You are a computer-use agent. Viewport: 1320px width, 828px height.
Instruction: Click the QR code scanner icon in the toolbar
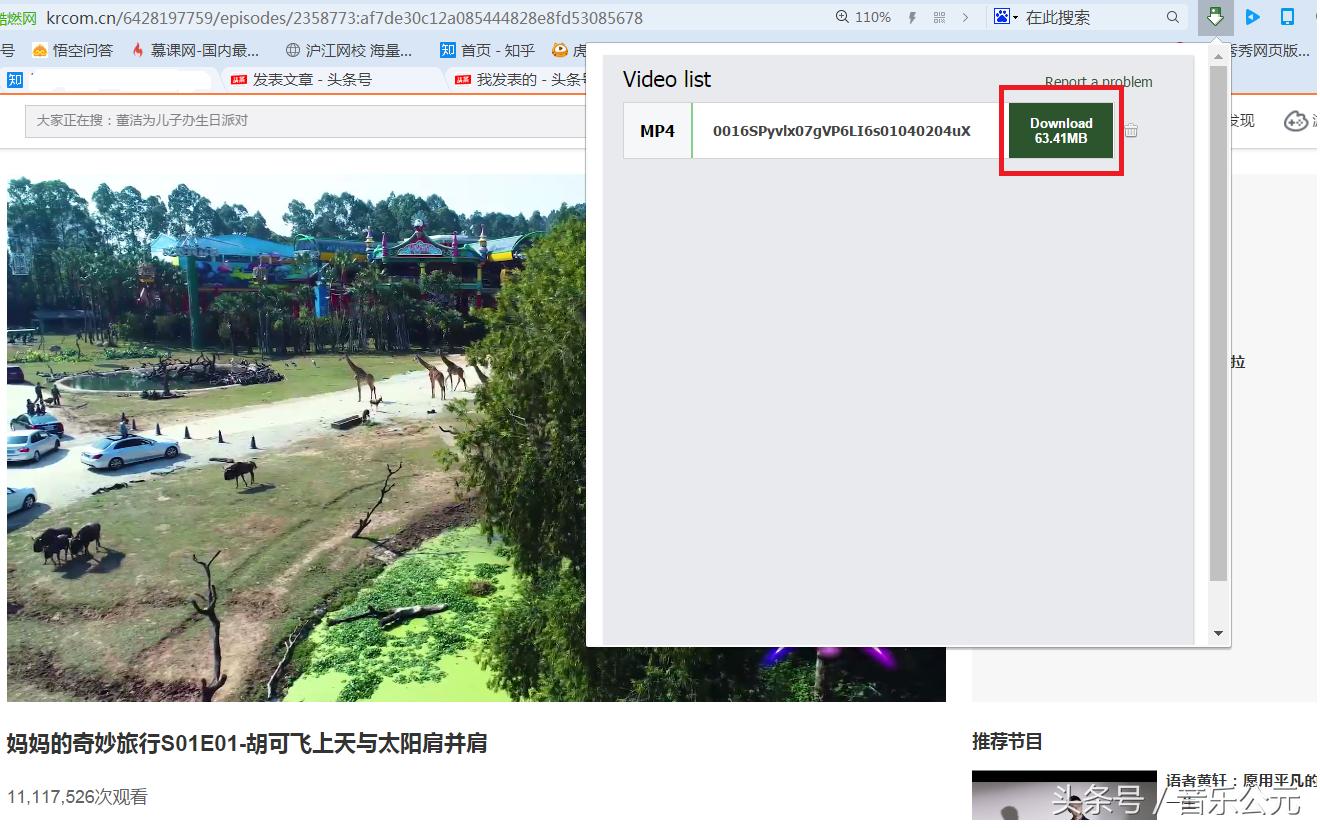tap(938, 17)
